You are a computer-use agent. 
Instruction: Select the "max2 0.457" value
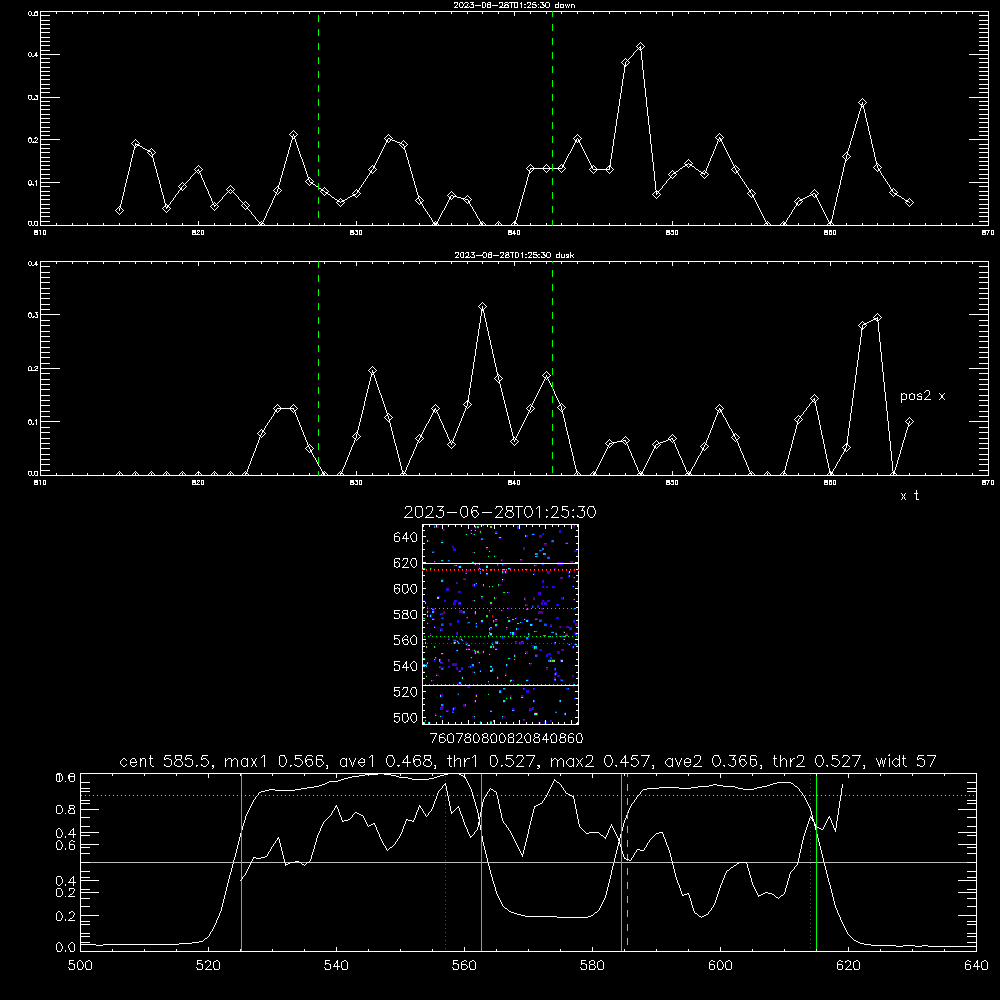(599, 761)
